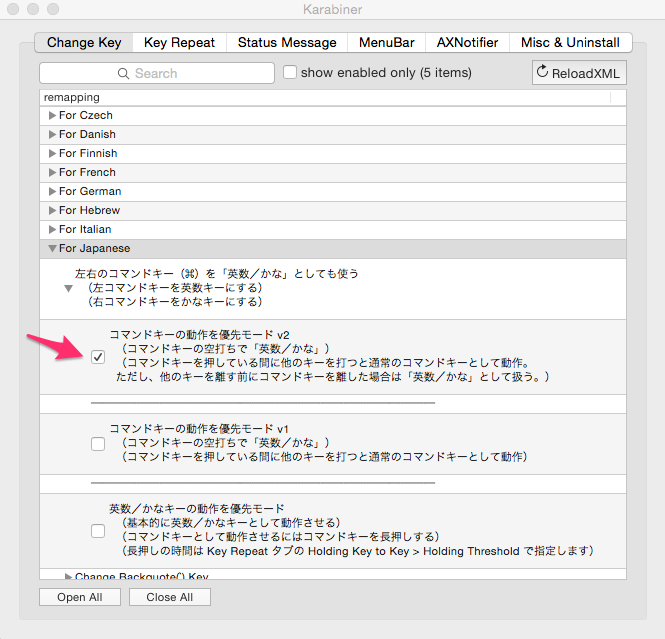
Task: Expand the For Danish group
Action: coord(53,134)
